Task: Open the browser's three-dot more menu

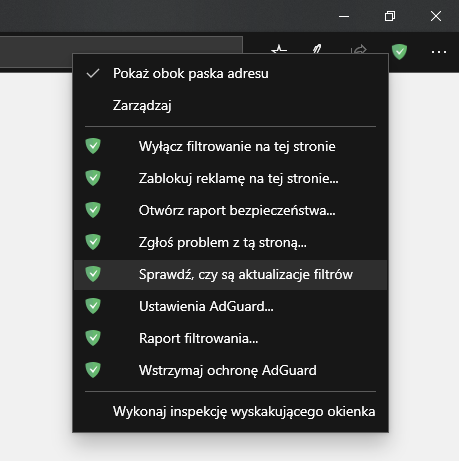Action: pos(439,52)
